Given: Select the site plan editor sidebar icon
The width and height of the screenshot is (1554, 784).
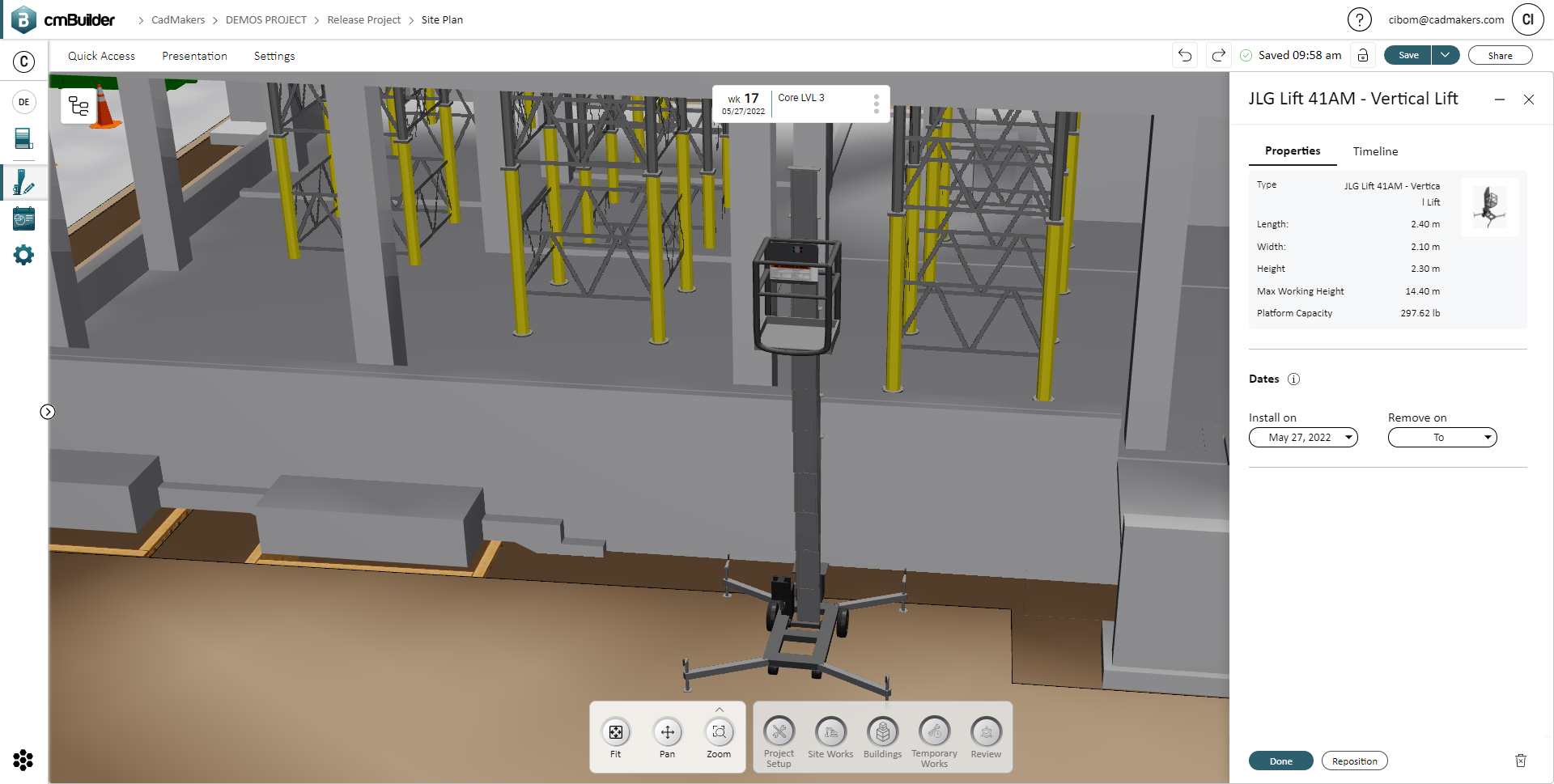Looking at the screenshot, I should [x=24, y=182].
